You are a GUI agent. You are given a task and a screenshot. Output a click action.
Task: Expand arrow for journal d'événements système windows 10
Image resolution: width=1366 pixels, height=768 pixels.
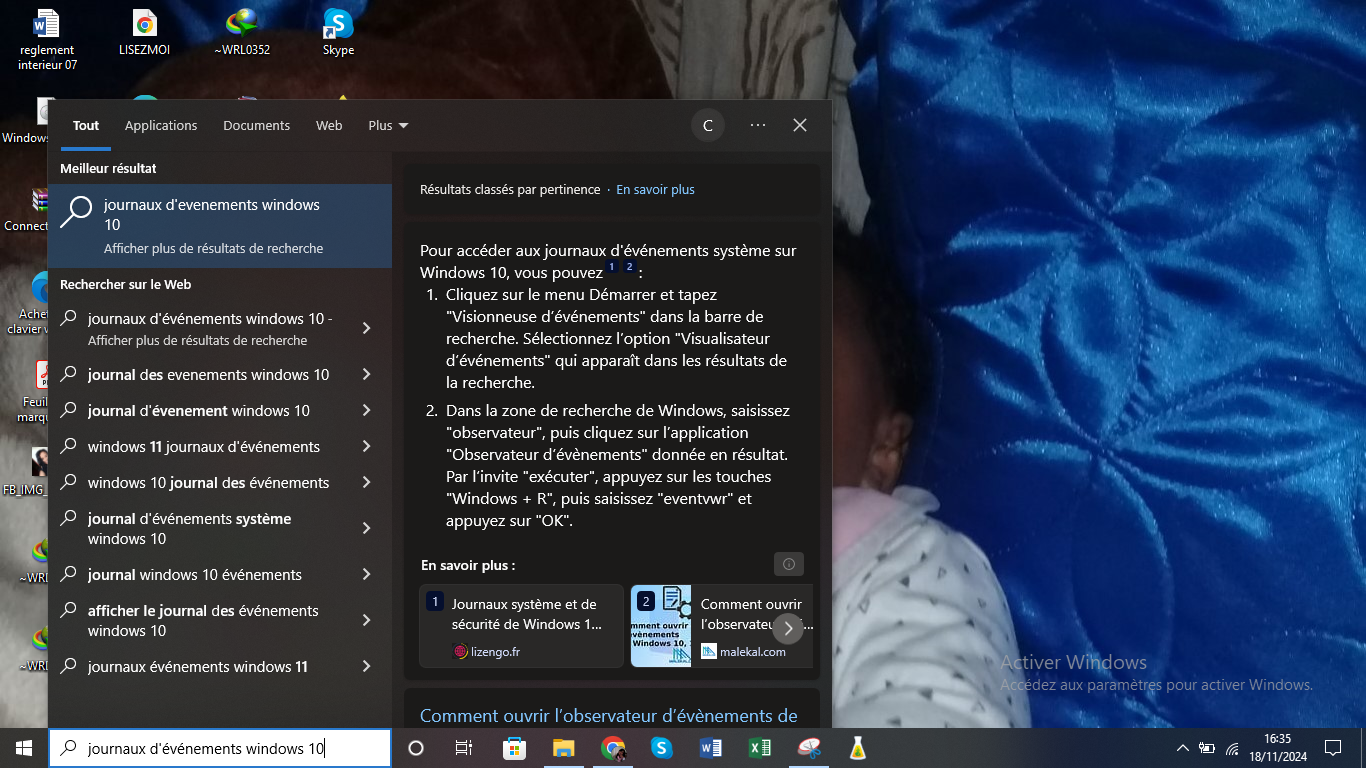coord(367,528)
